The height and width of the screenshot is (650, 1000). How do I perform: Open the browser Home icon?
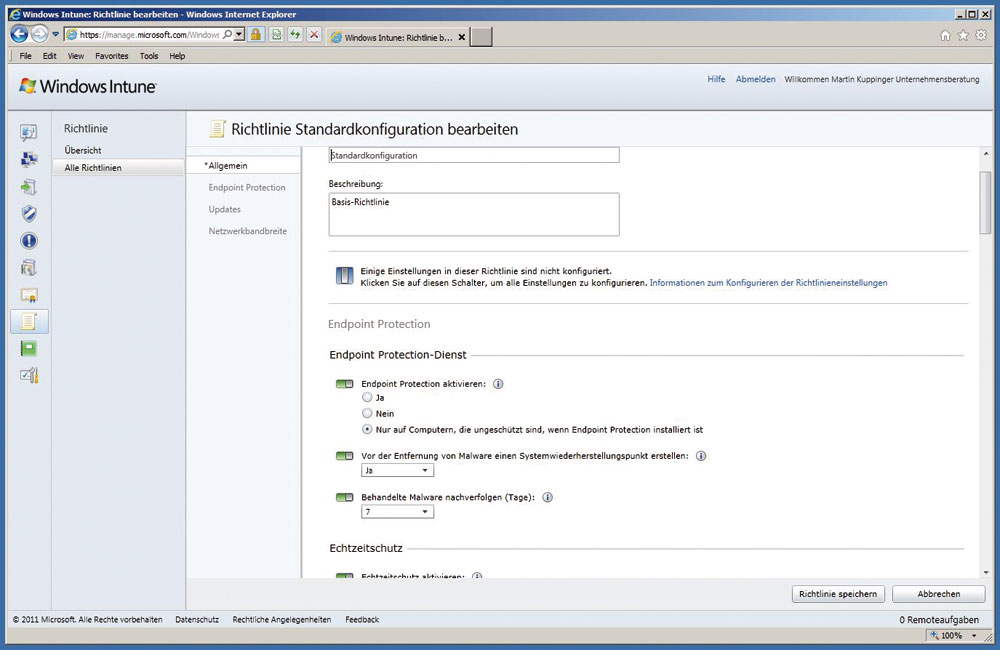[945, 36]
